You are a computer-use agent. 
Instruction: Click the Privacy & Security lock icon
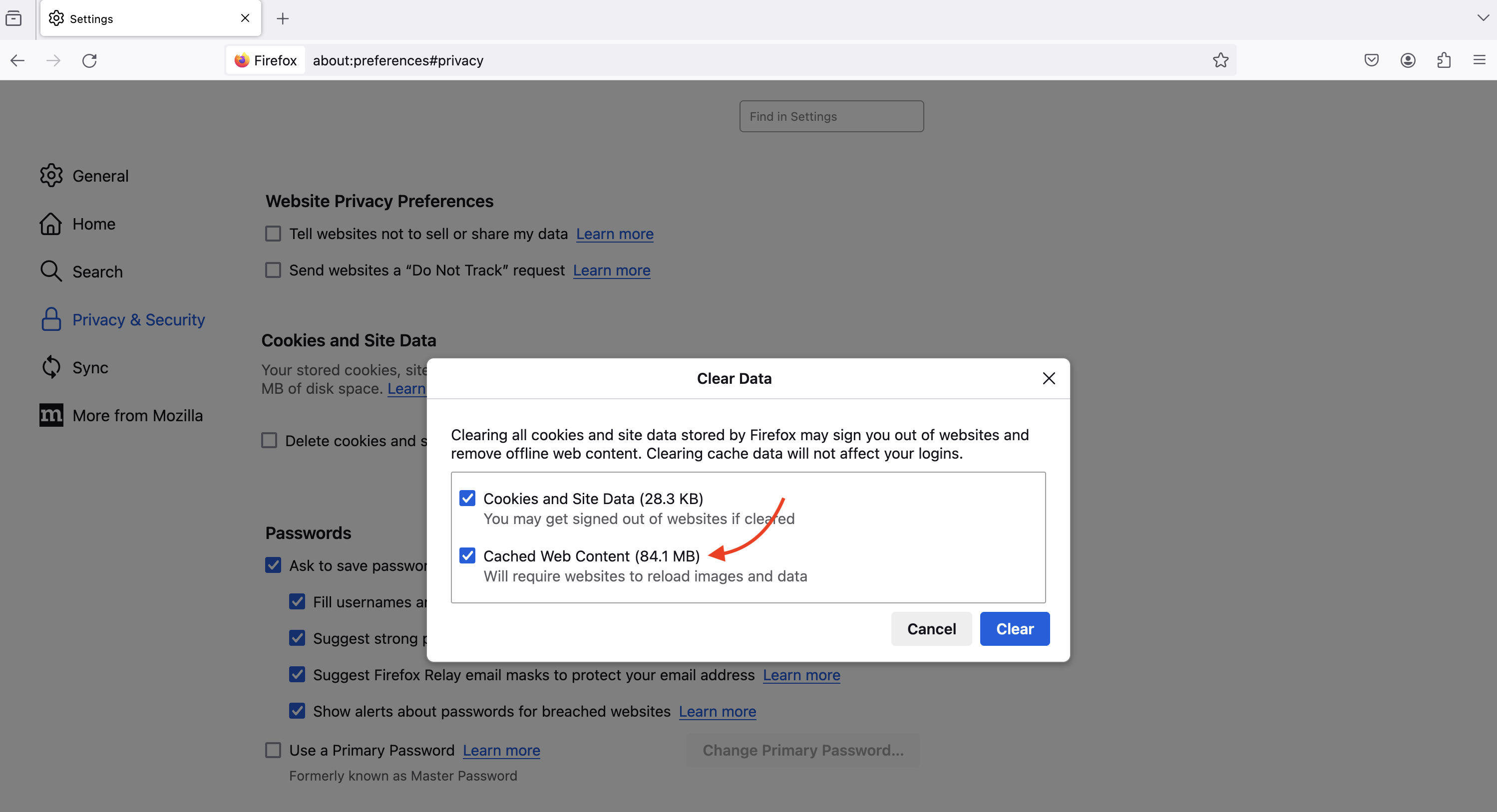click(x=51, y=319)
